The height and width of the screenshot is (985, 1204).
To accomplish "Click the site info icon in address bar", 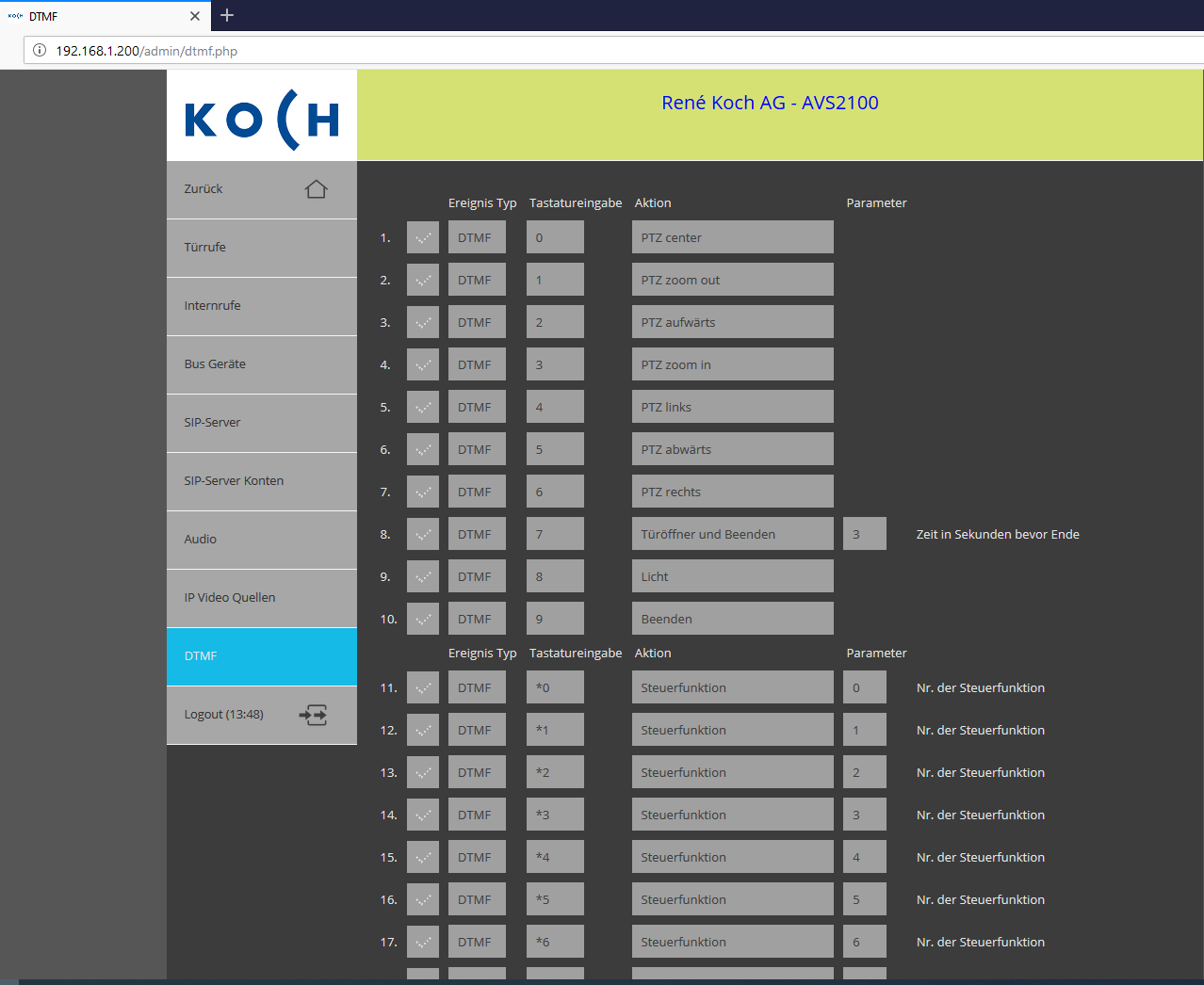I will pos(40,51).
